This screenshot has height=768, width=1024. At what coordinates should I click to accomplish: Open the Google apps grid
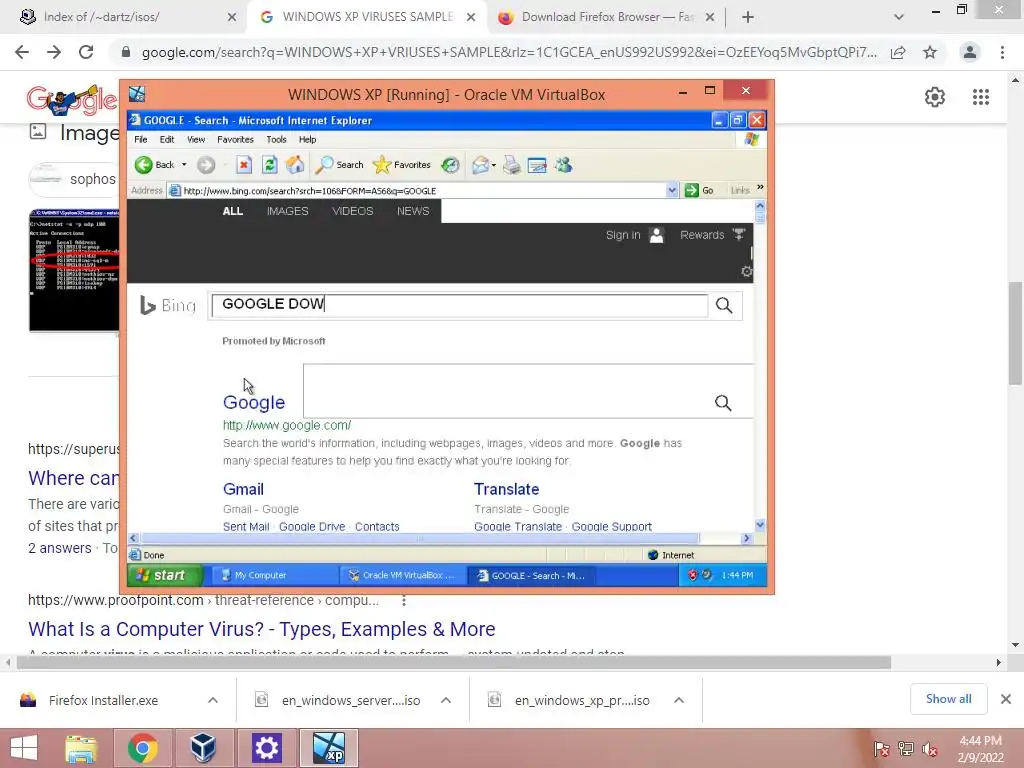(x=981, y=97)
